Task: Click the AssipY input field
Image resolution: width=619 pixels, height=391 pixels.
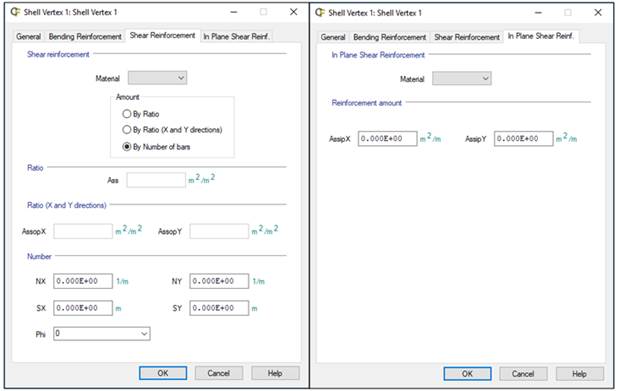Action: [x=524, y=139]
